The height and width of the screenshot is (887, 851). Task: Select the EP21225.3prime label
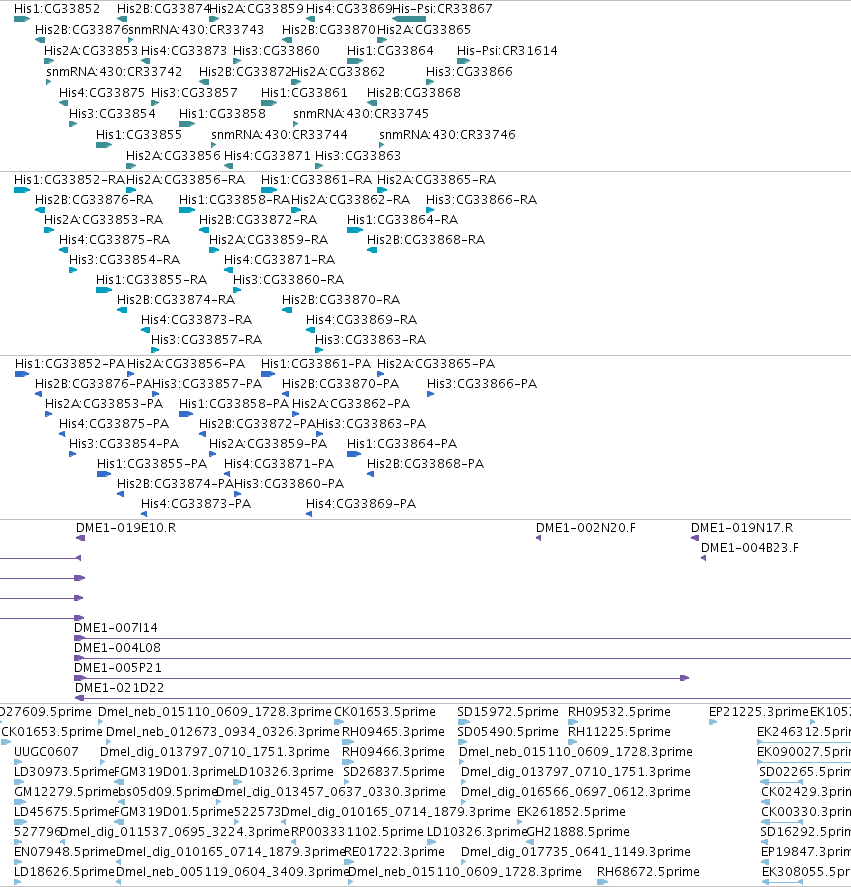pos(759,712)
